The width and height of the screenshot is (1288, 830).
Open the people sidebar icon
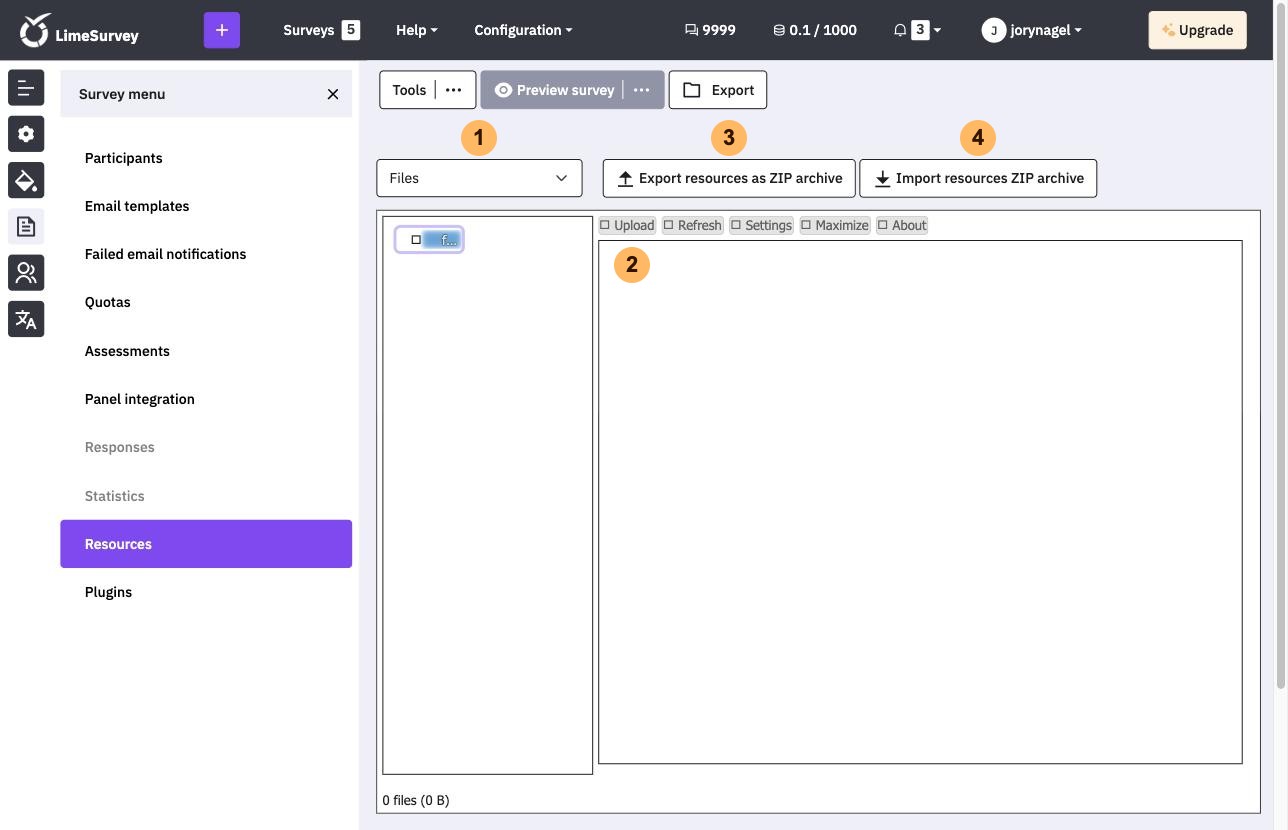pyautogui.click(x=26, y=273)
